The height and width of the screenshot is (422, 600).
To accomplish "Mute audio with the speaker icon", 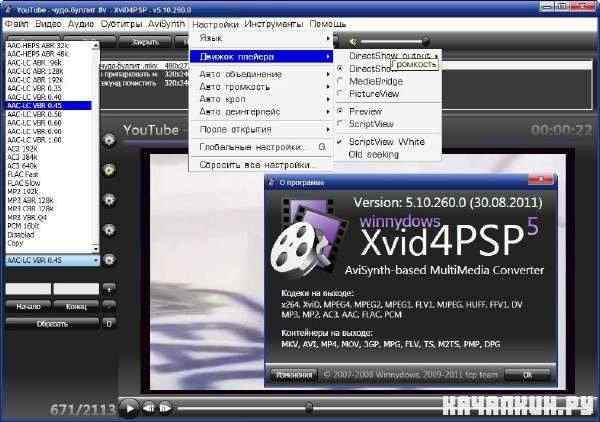I will point(353,41).
